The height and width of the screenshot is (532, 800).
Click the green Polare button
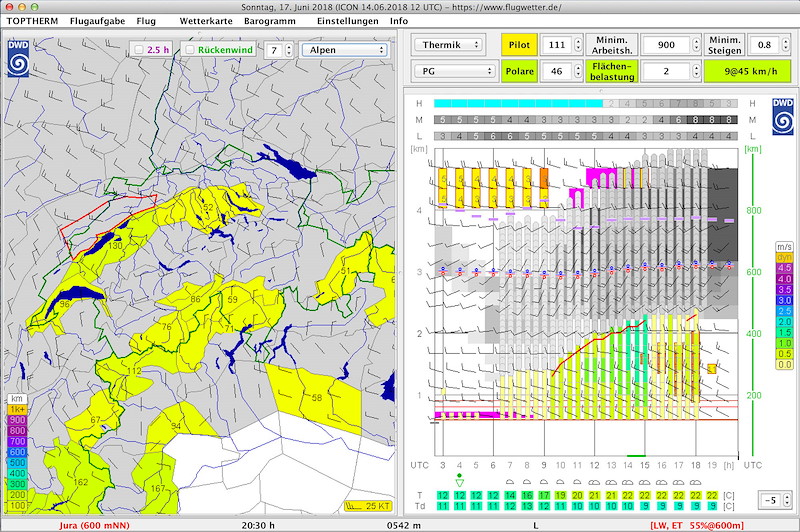pos(519,71)
